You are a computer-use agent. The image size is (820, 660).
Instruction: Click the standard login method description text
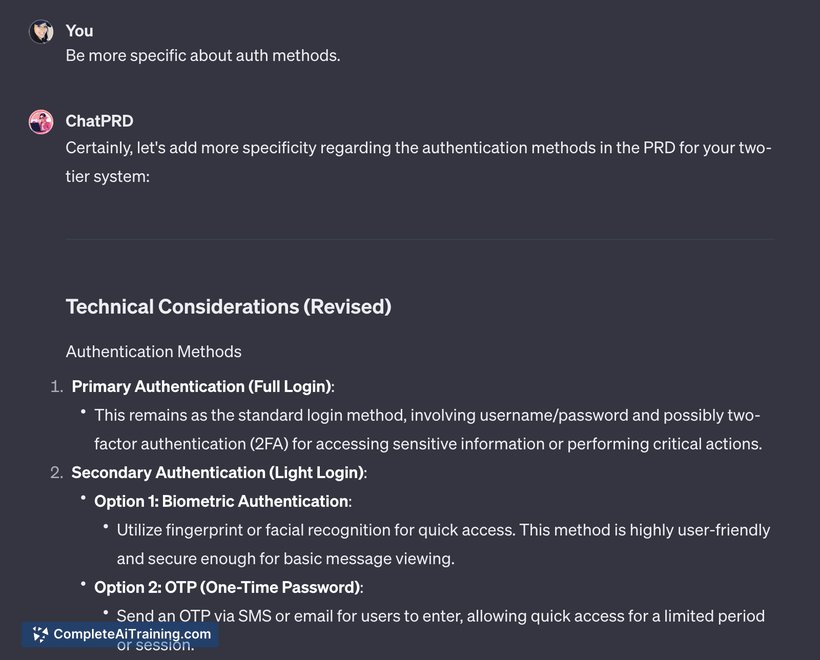tap(428, 429)
